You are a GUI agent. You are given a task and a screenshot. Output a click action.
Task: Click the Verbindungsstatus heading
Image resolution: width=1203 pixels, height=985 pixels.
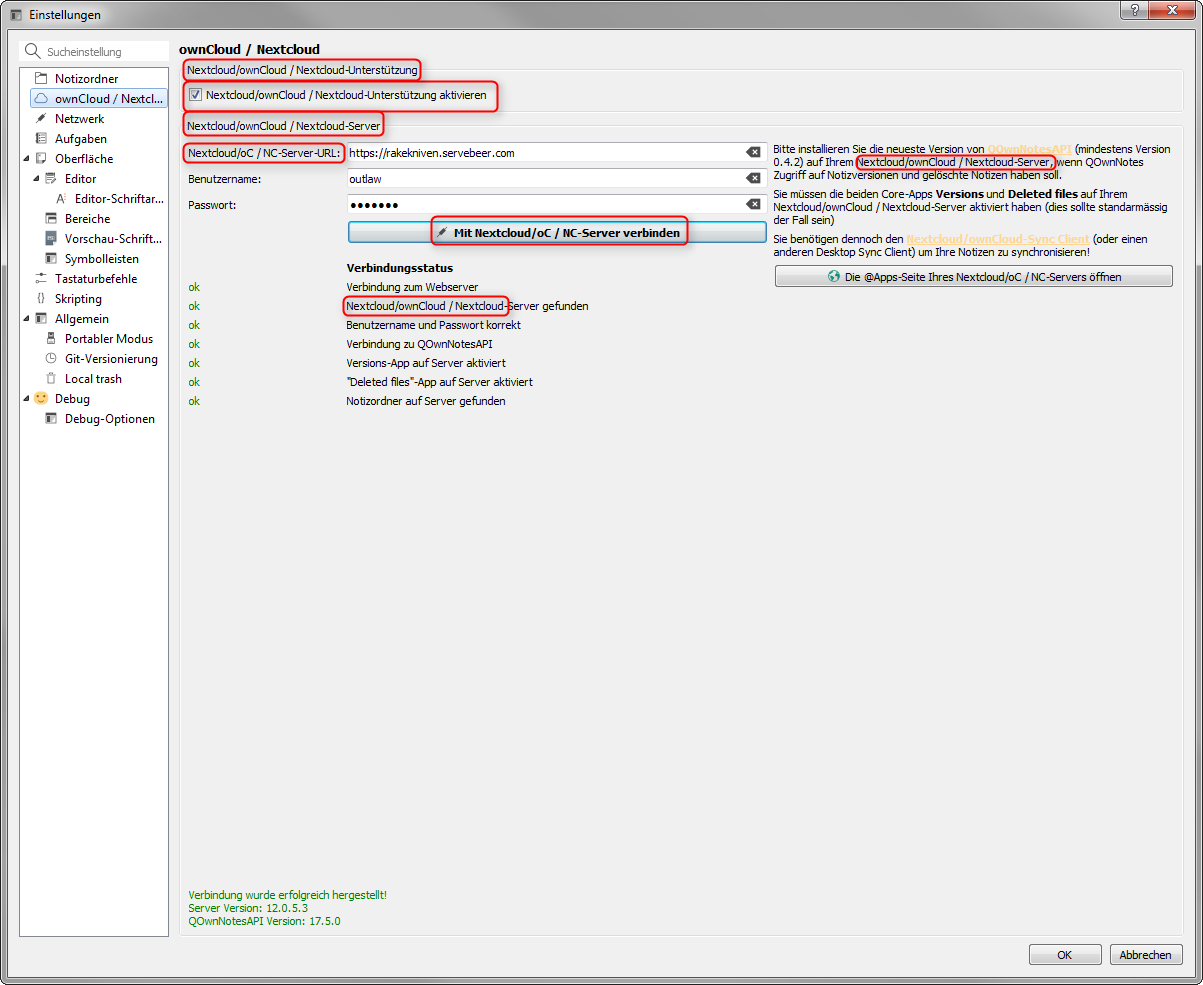(x=400, y=268)
